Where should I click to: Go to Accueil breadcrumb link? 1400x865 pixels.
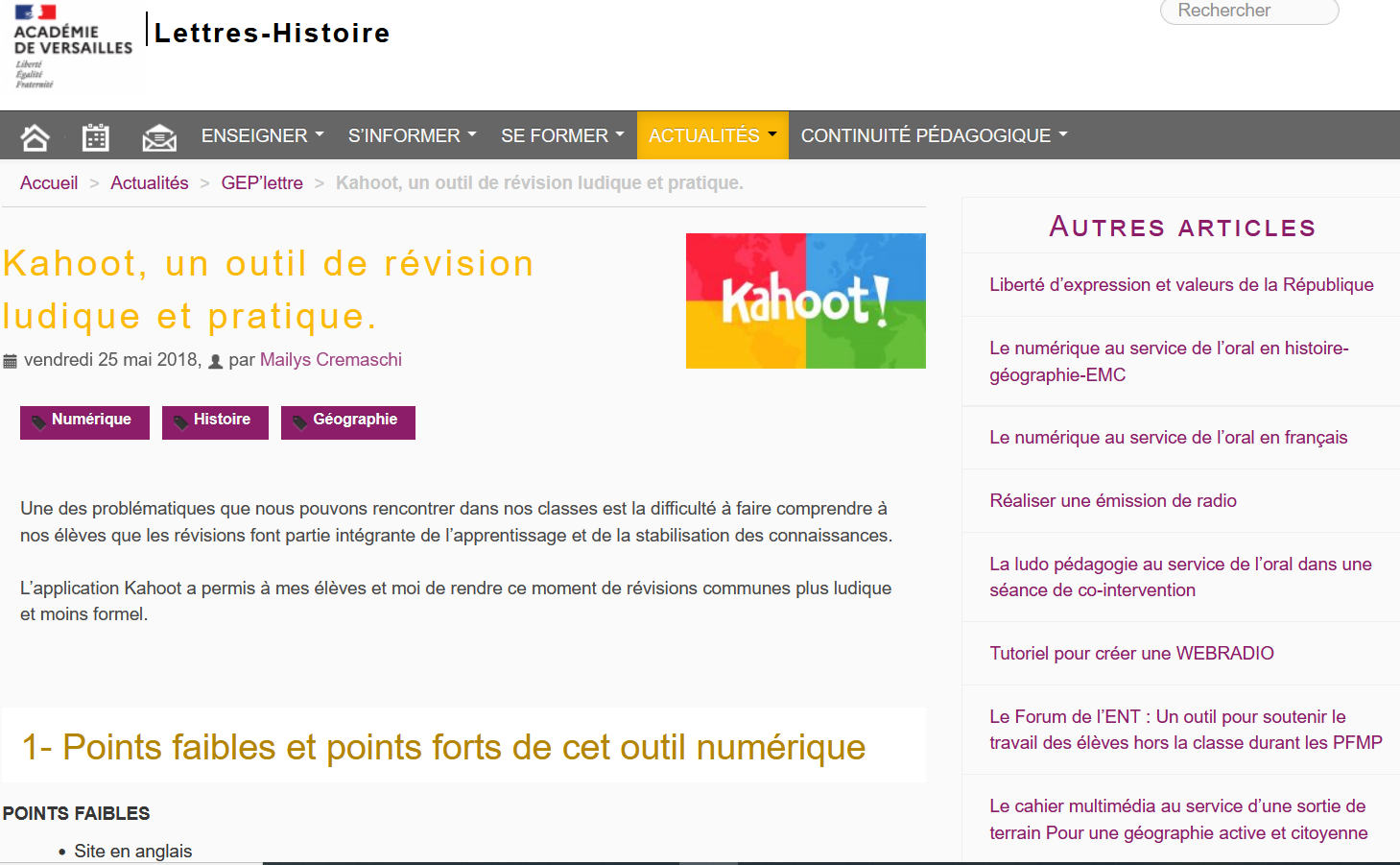pos(49,182)
